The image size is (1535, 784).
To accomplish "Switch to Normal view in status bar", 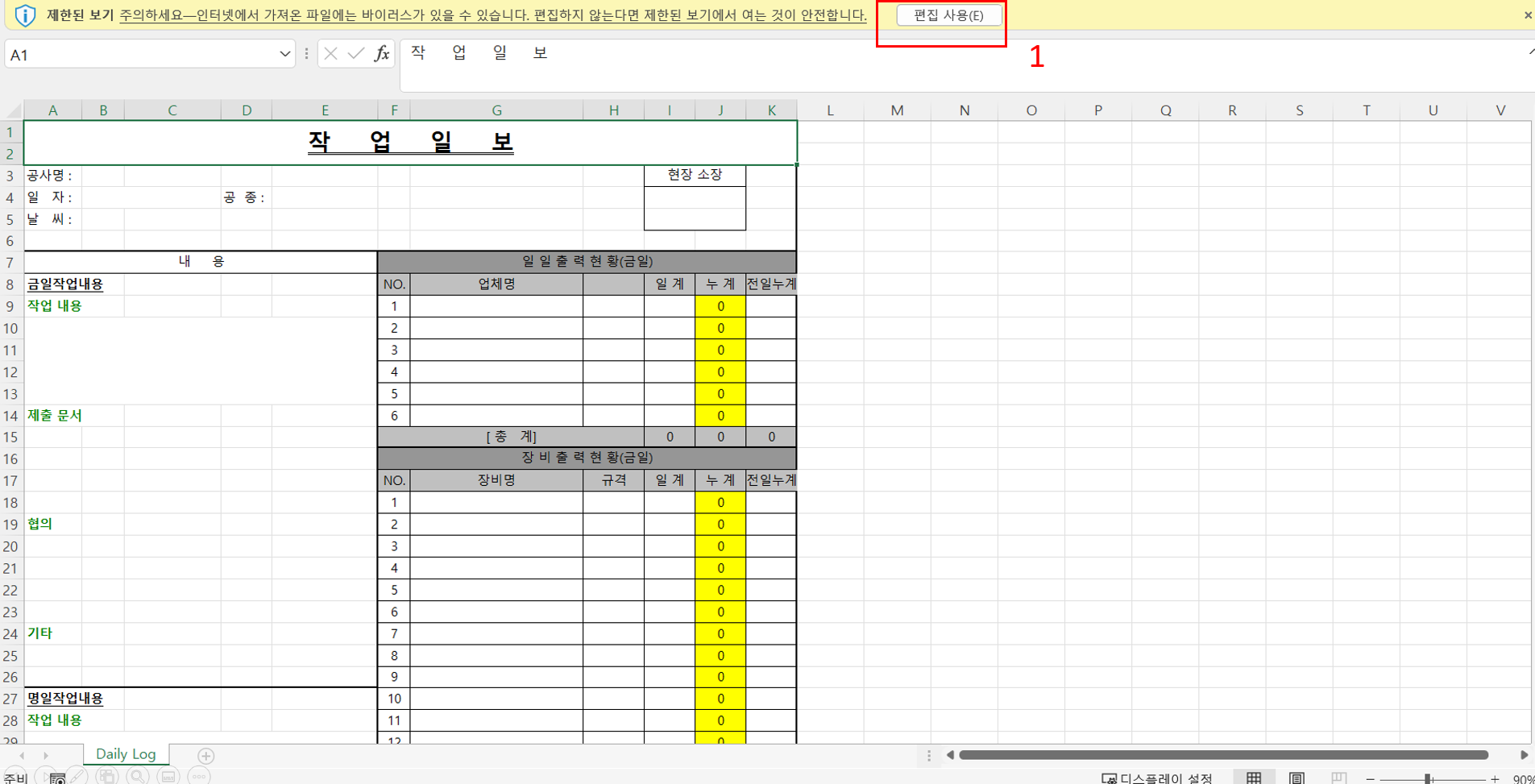I will coord(1254,778).
